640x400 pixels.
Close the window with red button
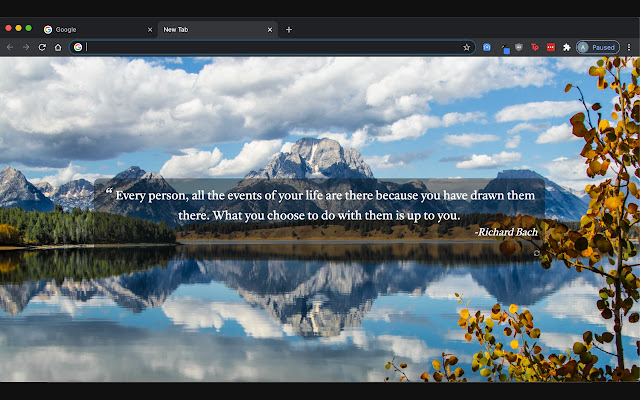pos(8,28)
